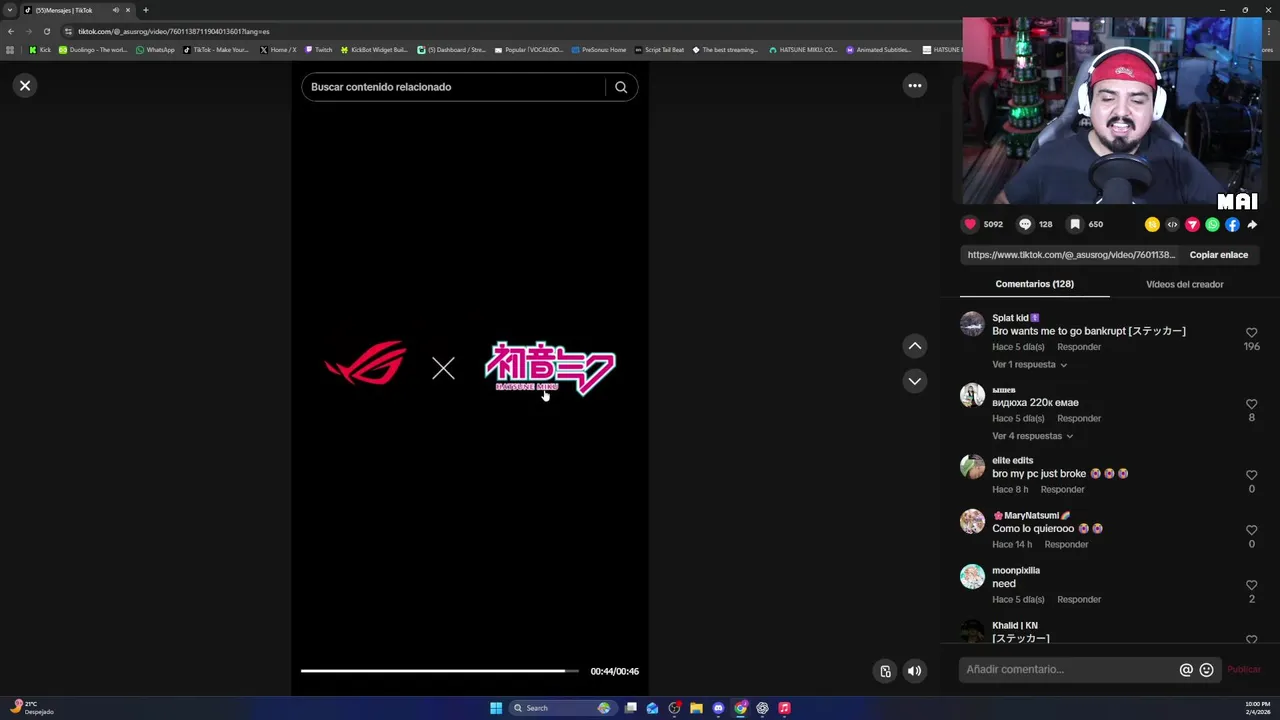Insert mention with @ icon

click(1186, 670)
